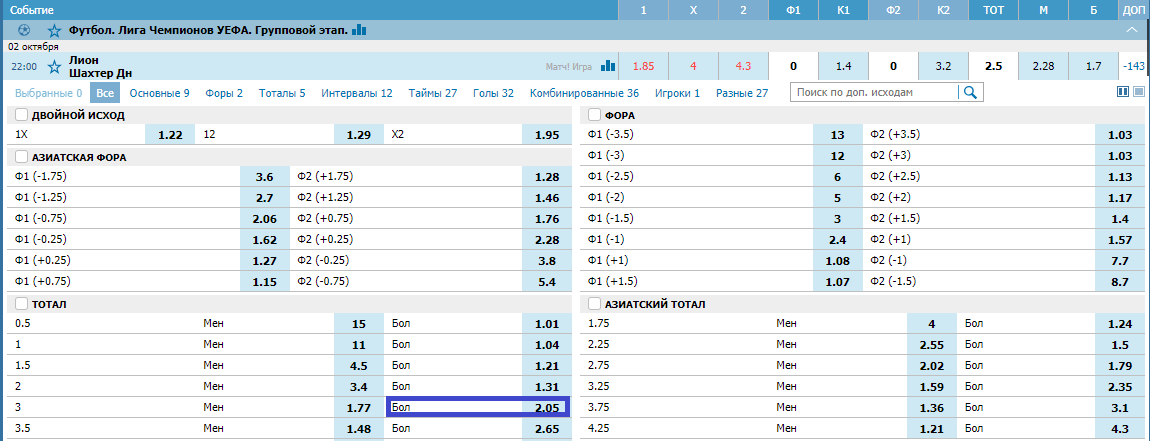The image size is (1150, 441).
Task: Bet on away win at 4.3
Action: click(x=743, y=66)
